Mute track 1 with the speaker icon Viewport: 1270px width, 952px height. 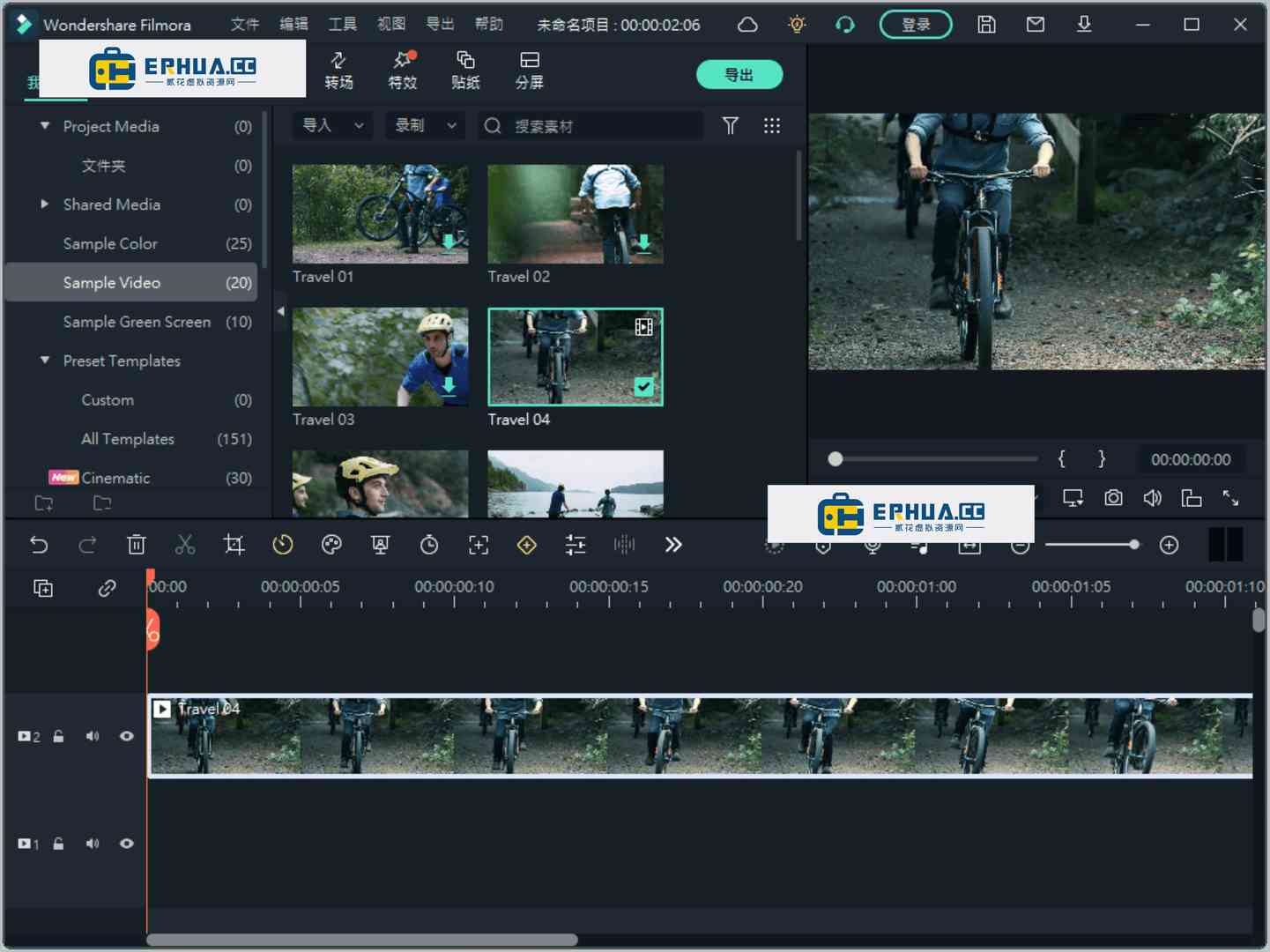point(93,844)
